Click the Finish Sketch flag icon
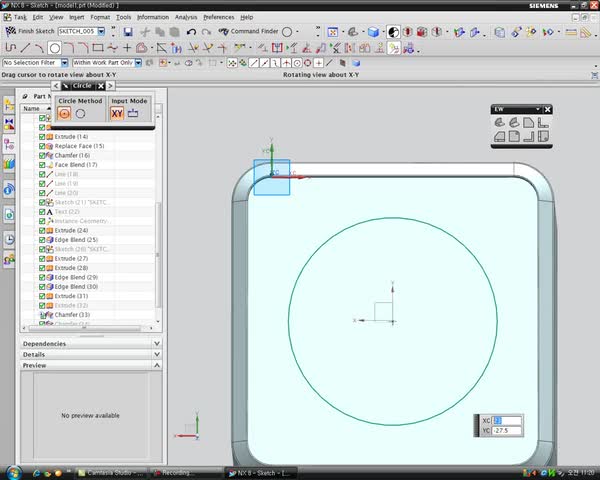 (x=10, y=31)
